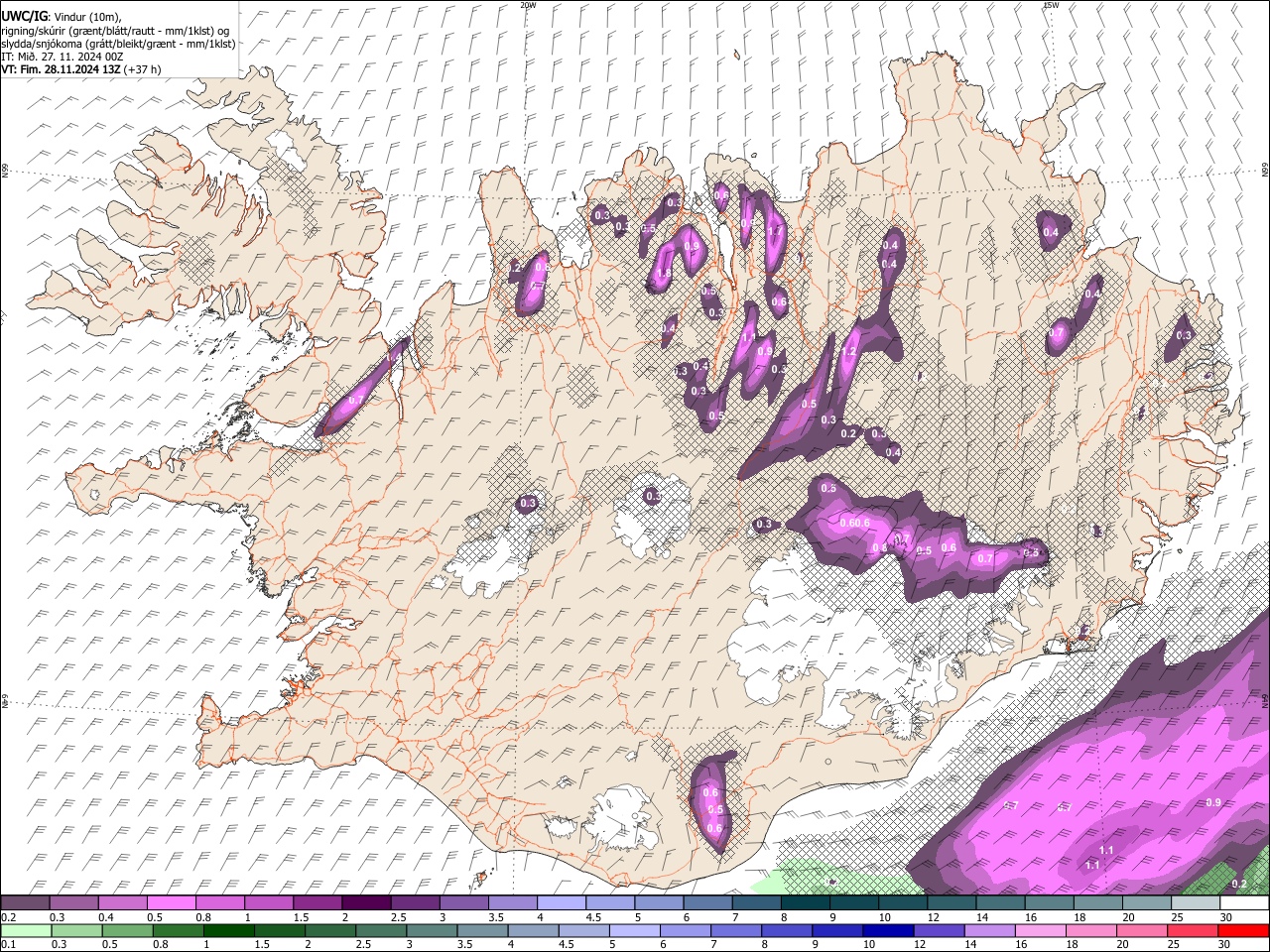Screen dimensions: 1270x952
Task: Pick dark teal top swatch between 8 and 9
Action: click(805, 902)
